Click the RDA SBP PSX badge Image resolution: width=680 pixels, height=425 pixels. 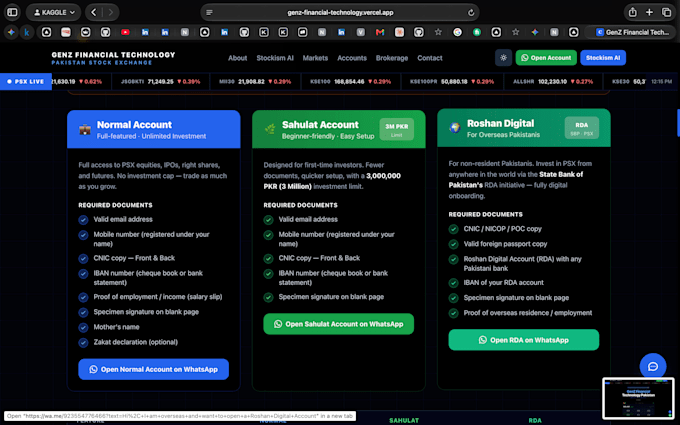[x=582, y=128]
